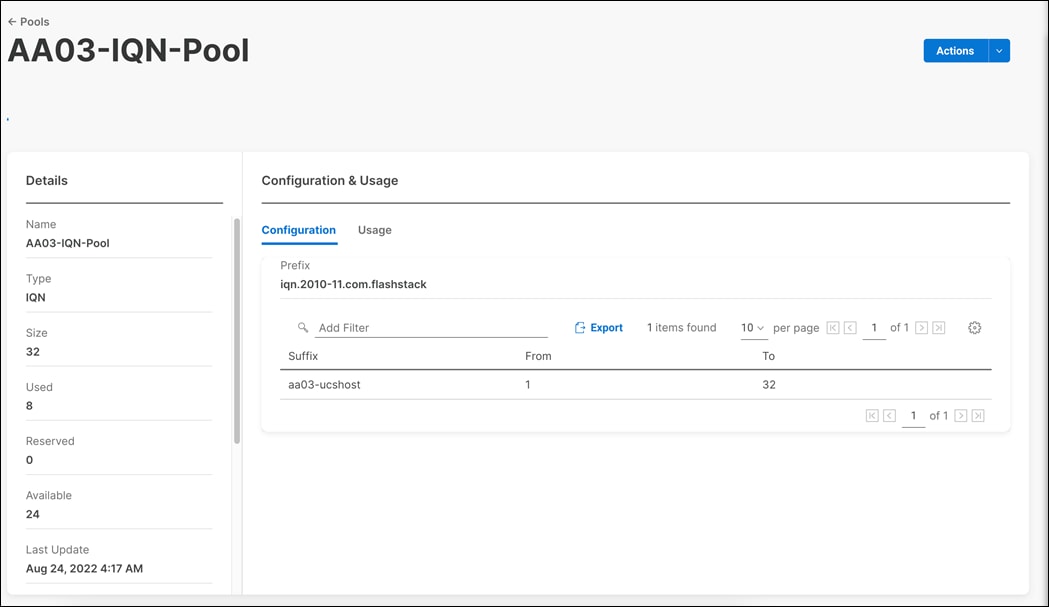Switch to the Usage tab

point(374,230)
